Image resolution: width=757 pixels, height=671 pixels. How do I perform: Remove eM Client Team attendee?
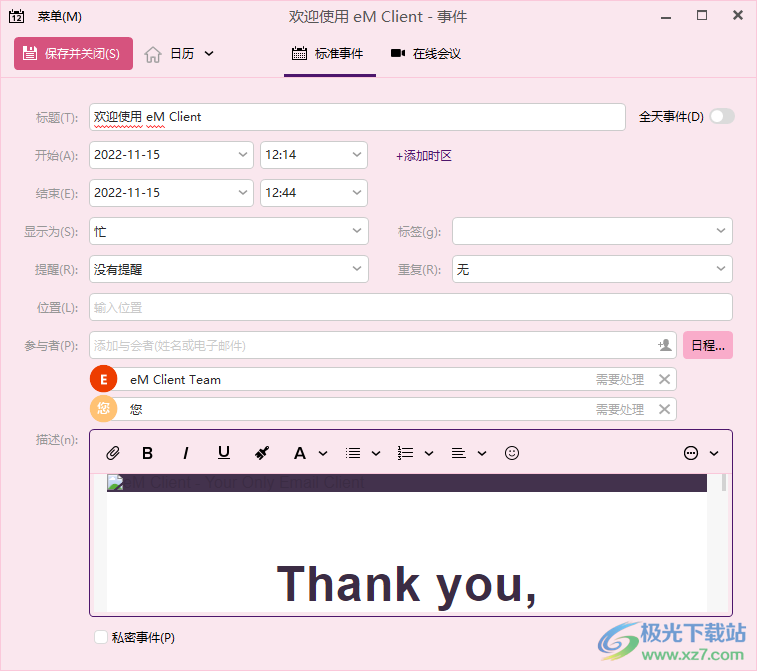point(664,379)
